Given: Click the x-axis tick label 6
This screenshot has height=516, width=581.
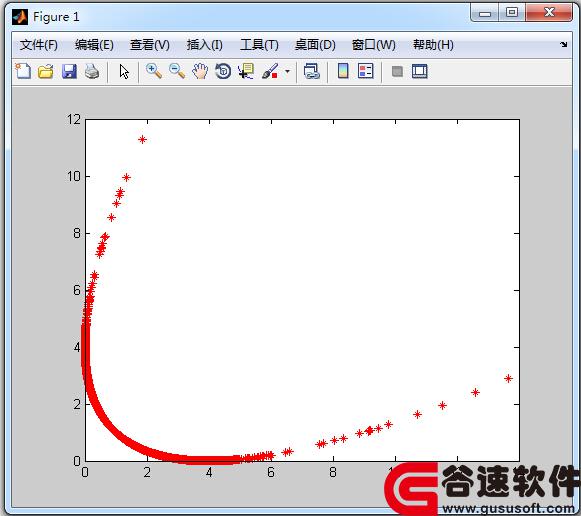Looking at the screenshot, I should [271, 472].
